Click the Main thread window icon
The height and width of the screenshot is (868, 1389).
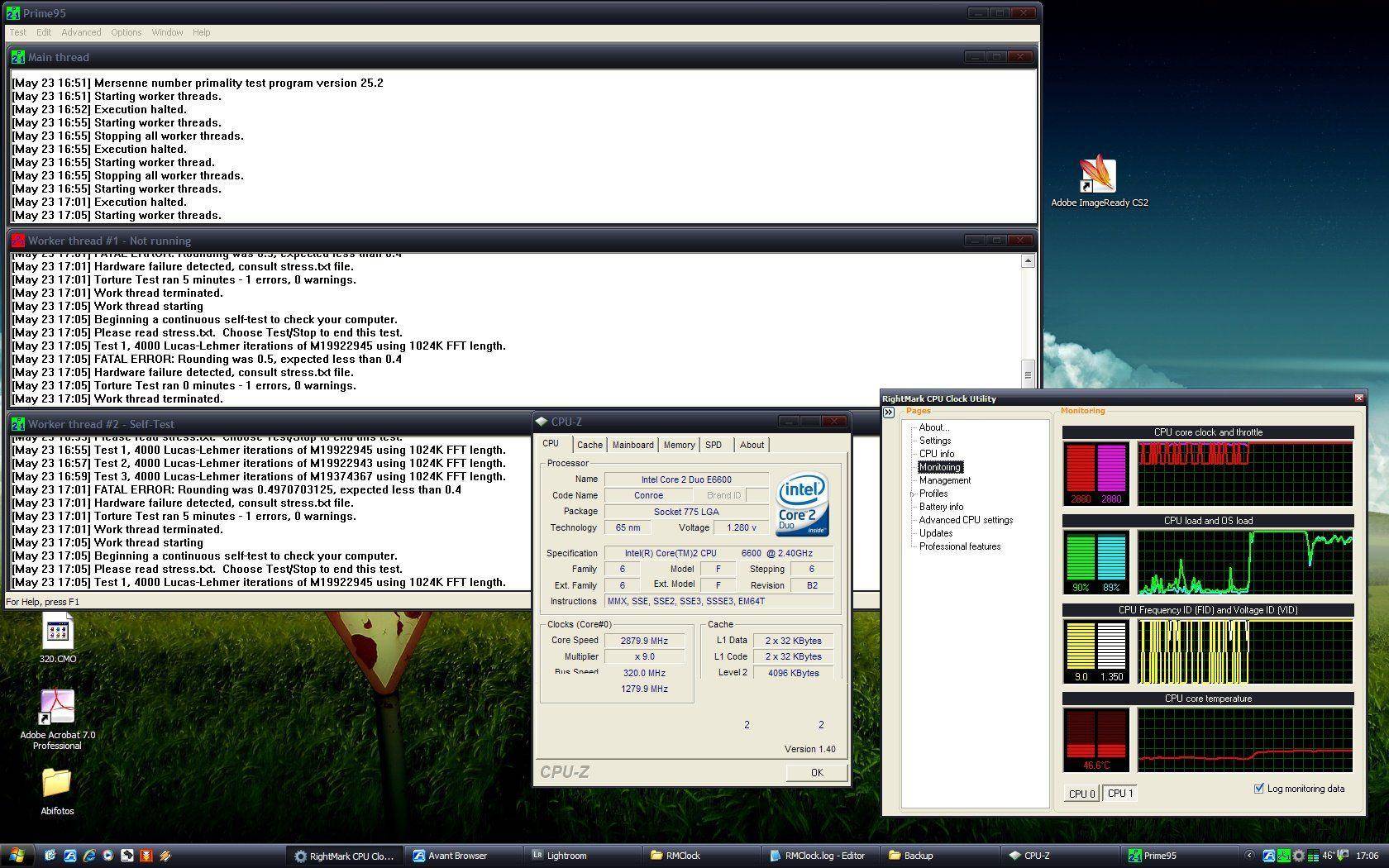coord(17,57)
